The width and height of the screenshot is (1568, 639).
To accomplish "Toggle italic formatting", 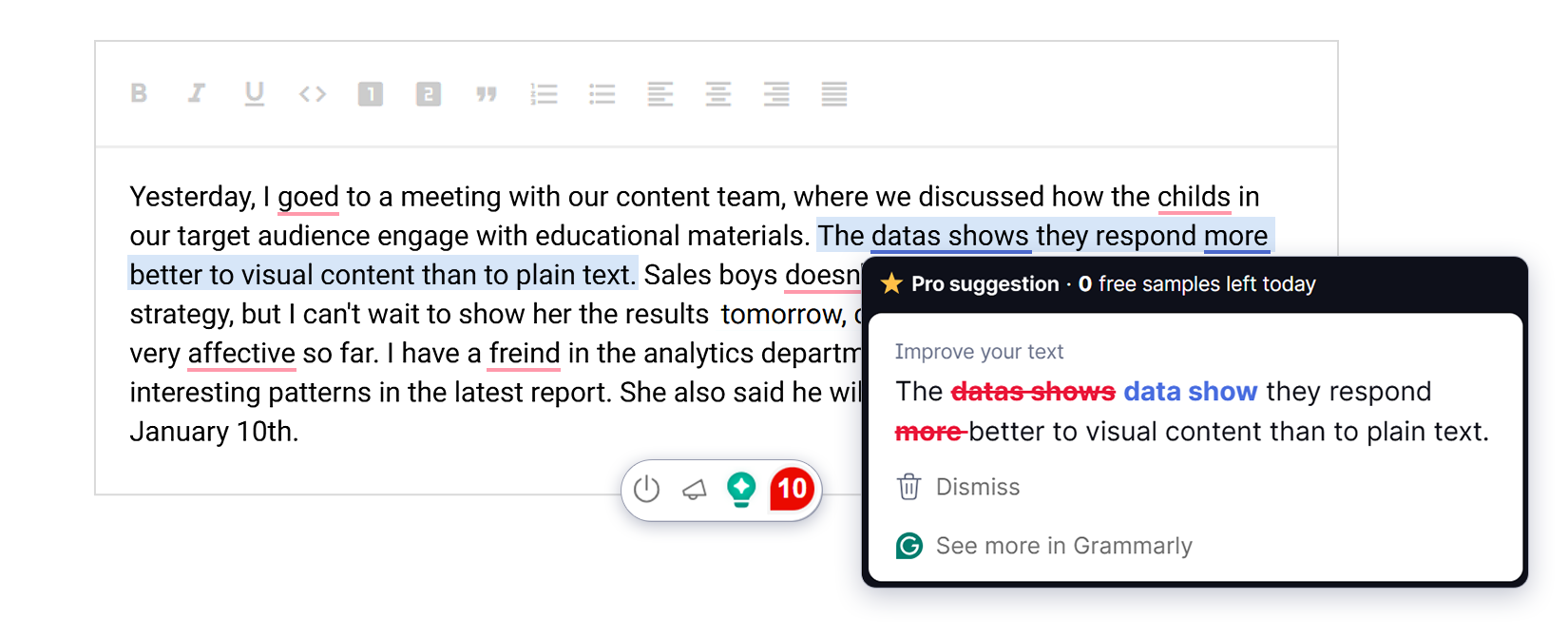I will [x=197, y=93].
